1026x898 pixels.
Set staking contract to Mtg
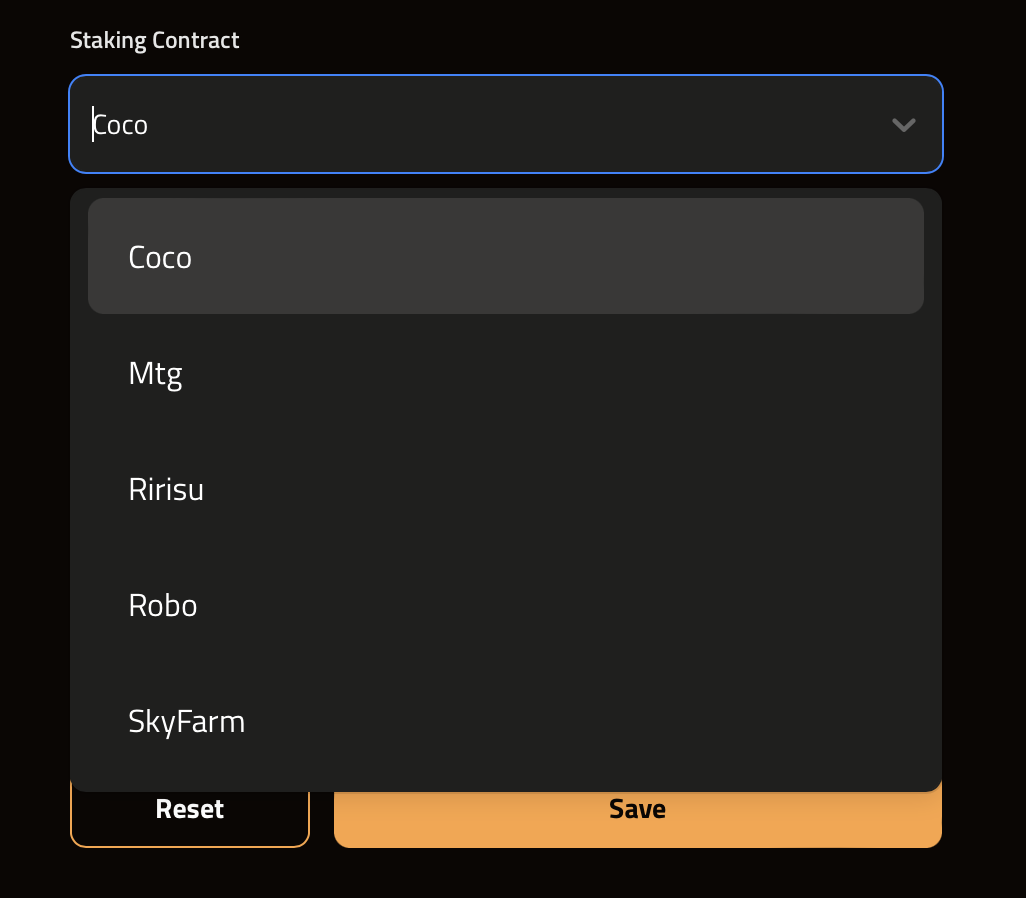[156, 374]
